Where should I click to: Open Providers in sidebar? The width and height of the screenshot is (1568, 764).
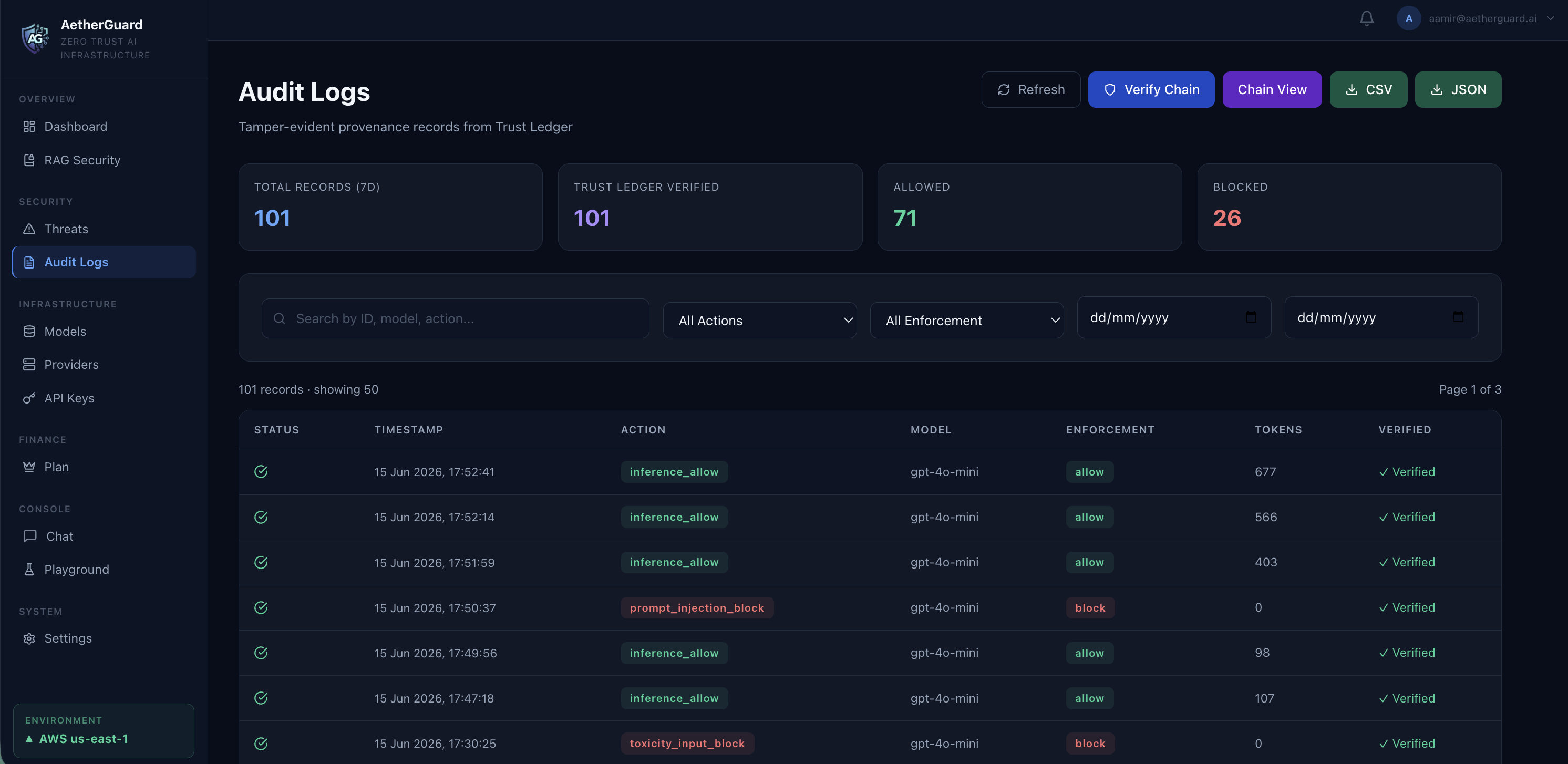tap(104, 365)
